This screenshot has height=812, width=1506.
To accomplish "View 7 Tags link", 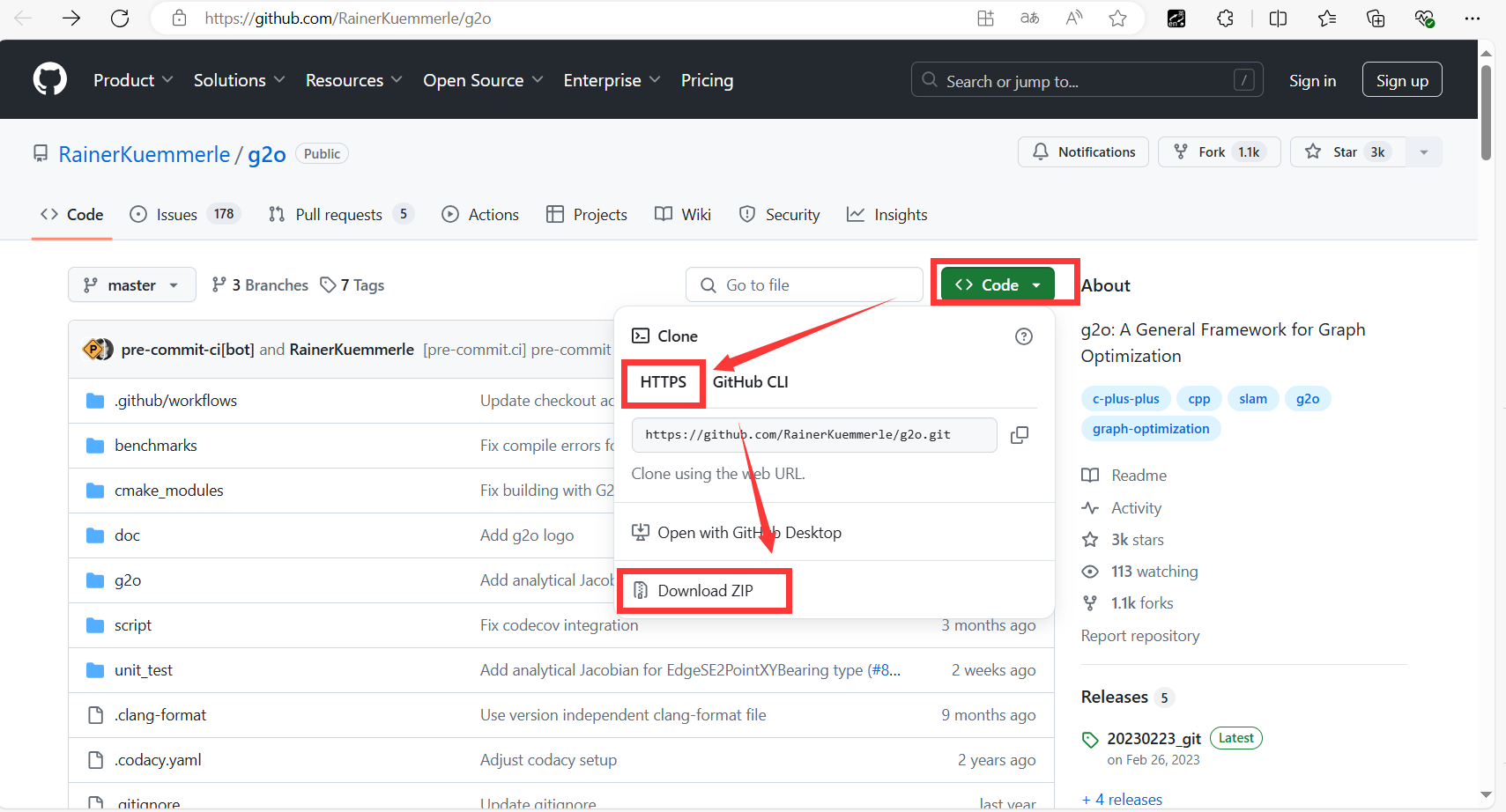I will 352,285.
